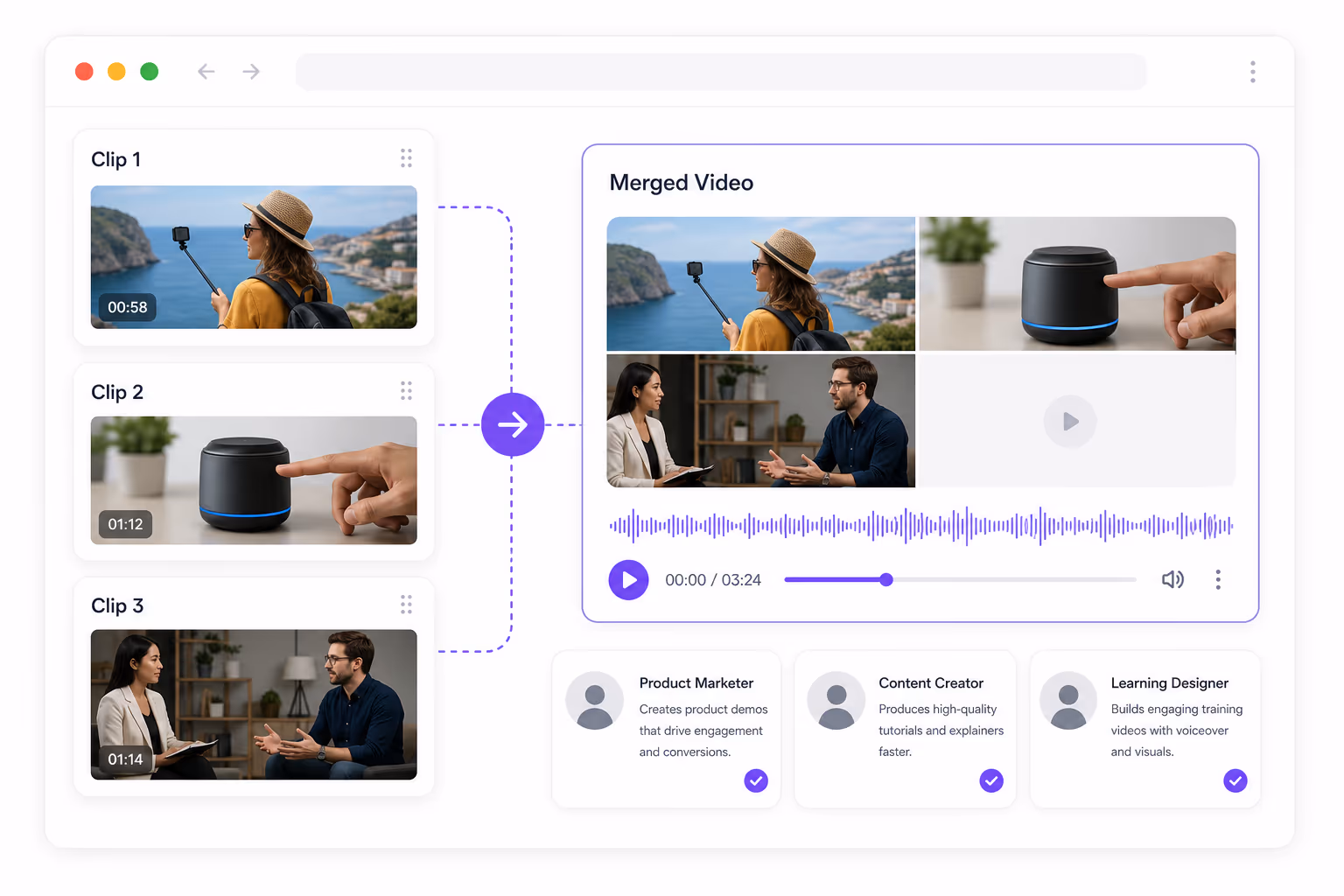Grab the Clip 3 drag handle

click(406, 605)
